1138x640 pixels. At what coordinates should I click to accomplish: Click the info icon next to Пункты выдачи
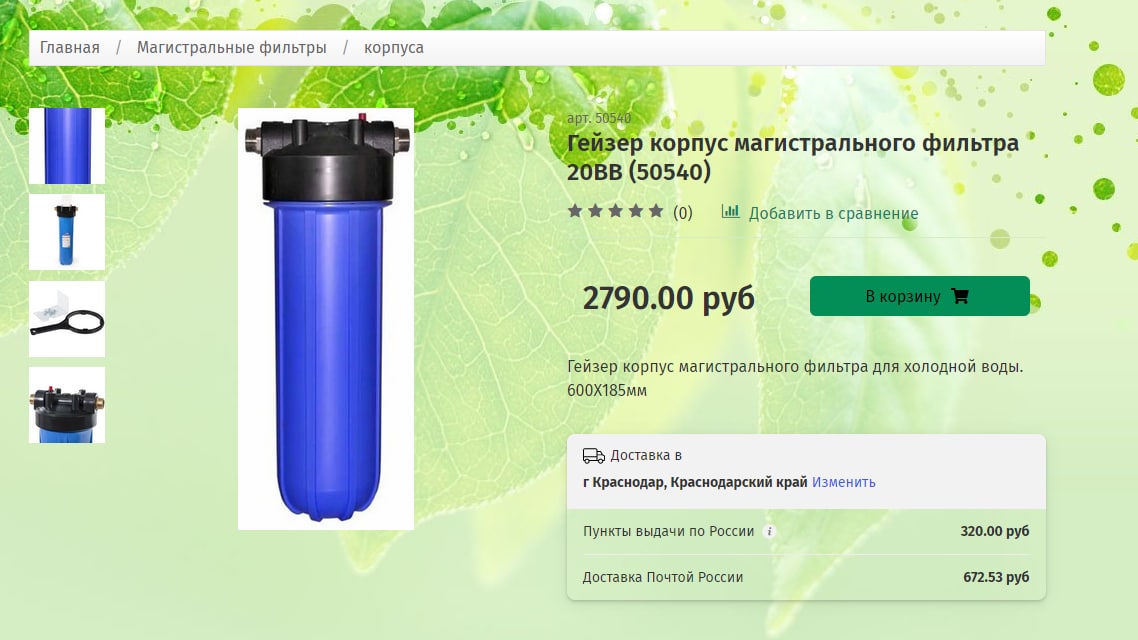click(769, 531)
